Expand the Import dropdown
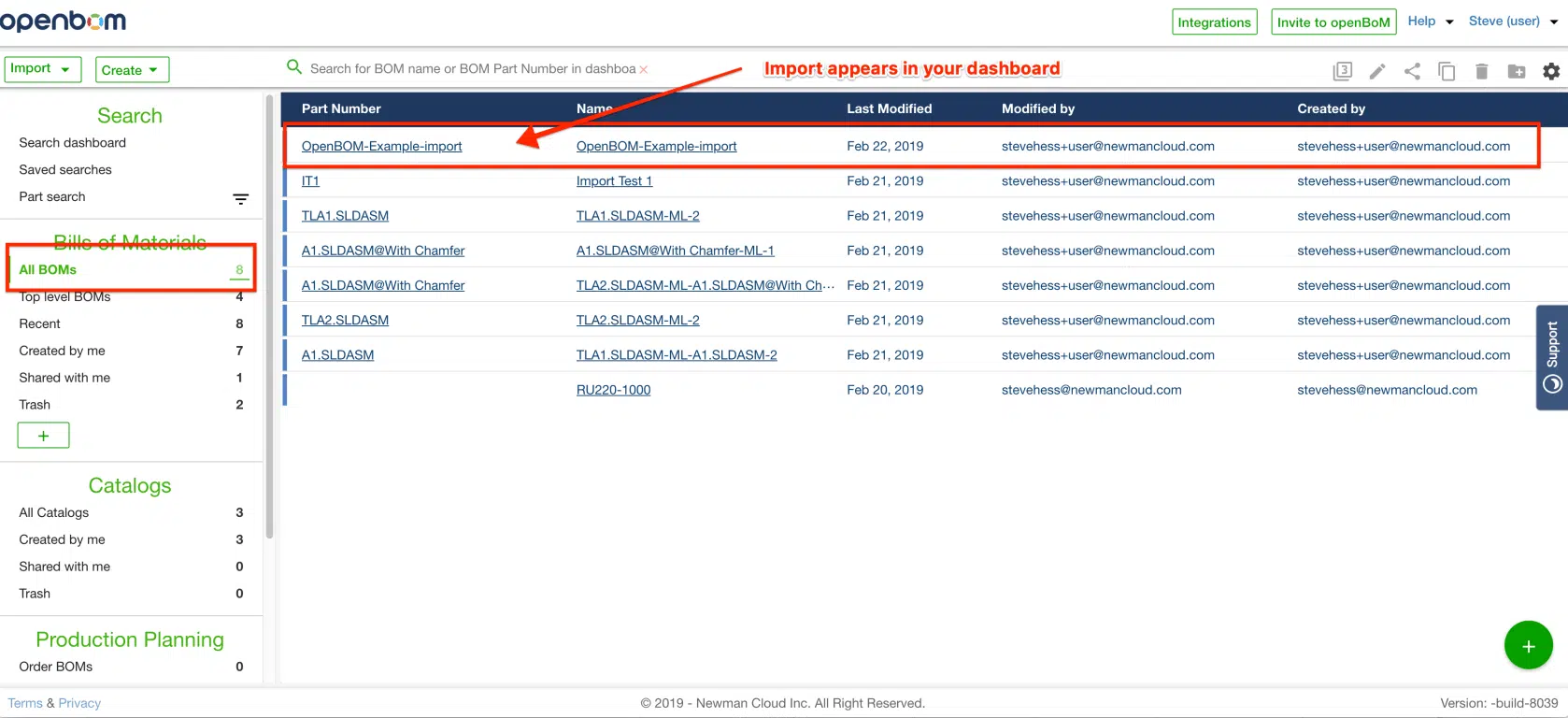The width and height of the screenshot is (1568, 718). [43, 69]
